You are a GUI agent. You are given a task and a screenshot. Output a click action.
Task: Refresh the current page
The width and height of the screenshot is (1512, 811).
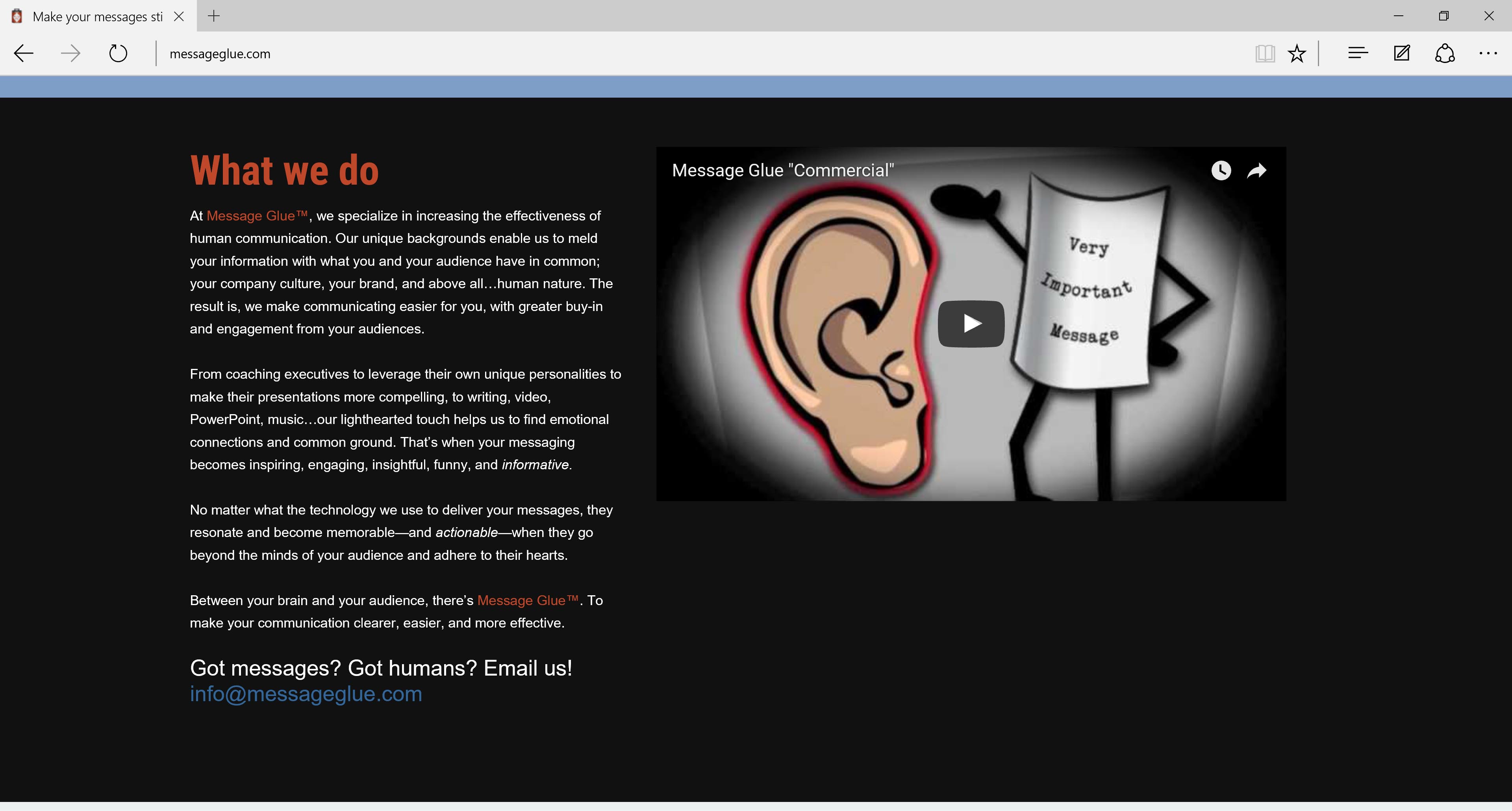[118, 54]
